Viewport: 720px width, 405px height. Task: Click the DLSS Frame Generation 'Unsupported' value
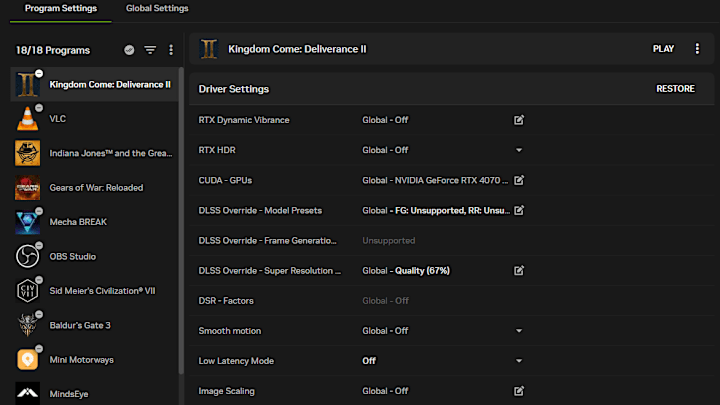[388, 241]
